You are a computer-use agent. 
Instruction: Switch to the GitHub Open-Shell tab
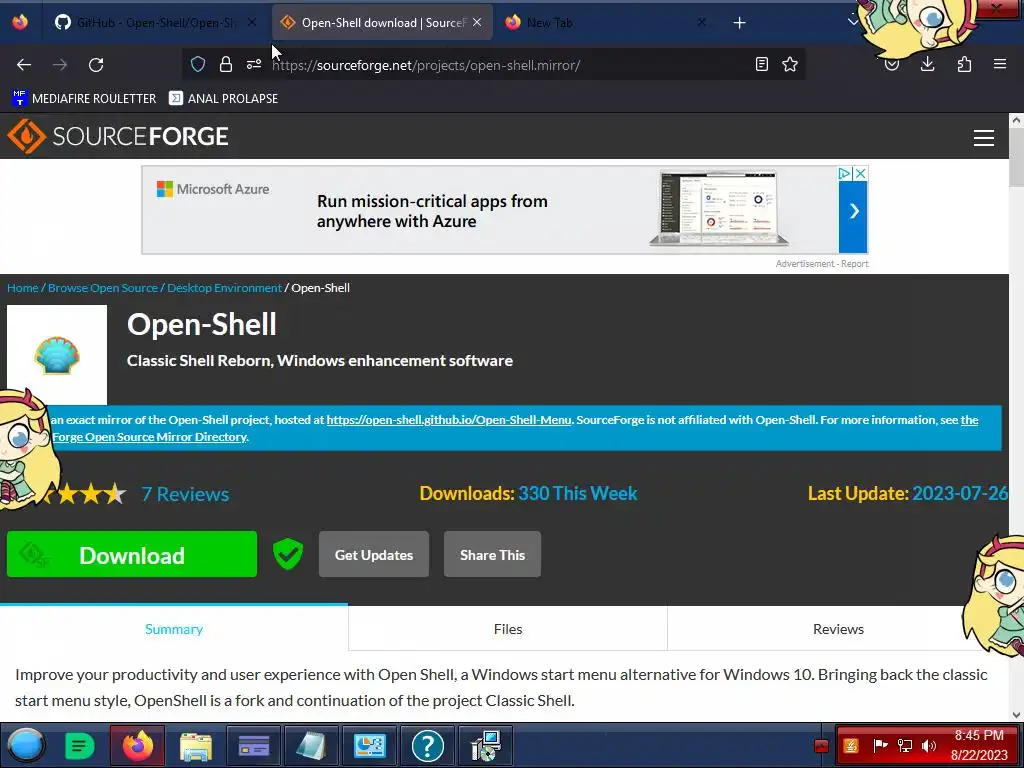tap(155, 22)
